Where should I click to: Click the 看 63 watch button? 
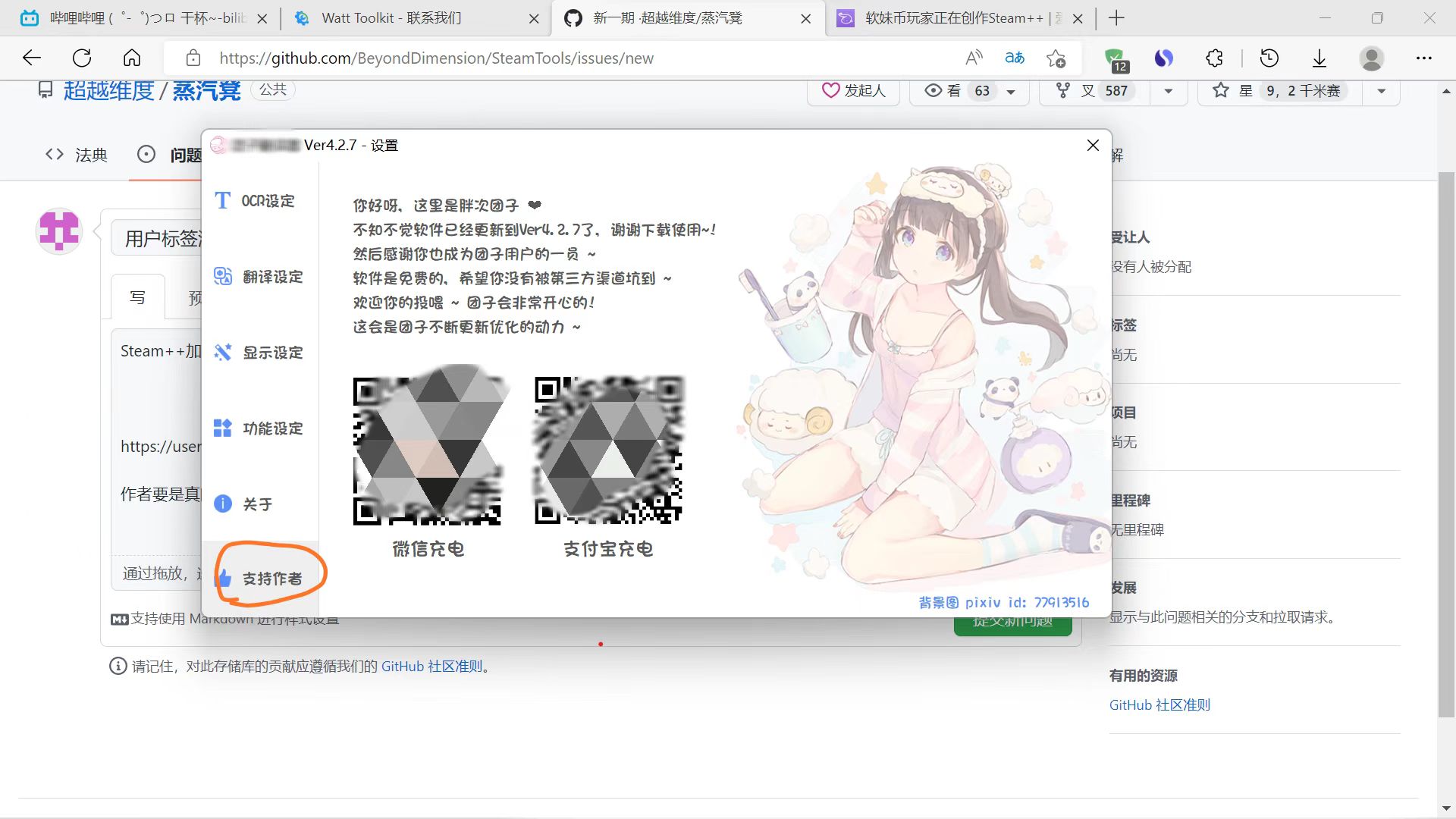pyautogui.click(x=959, y=90)
